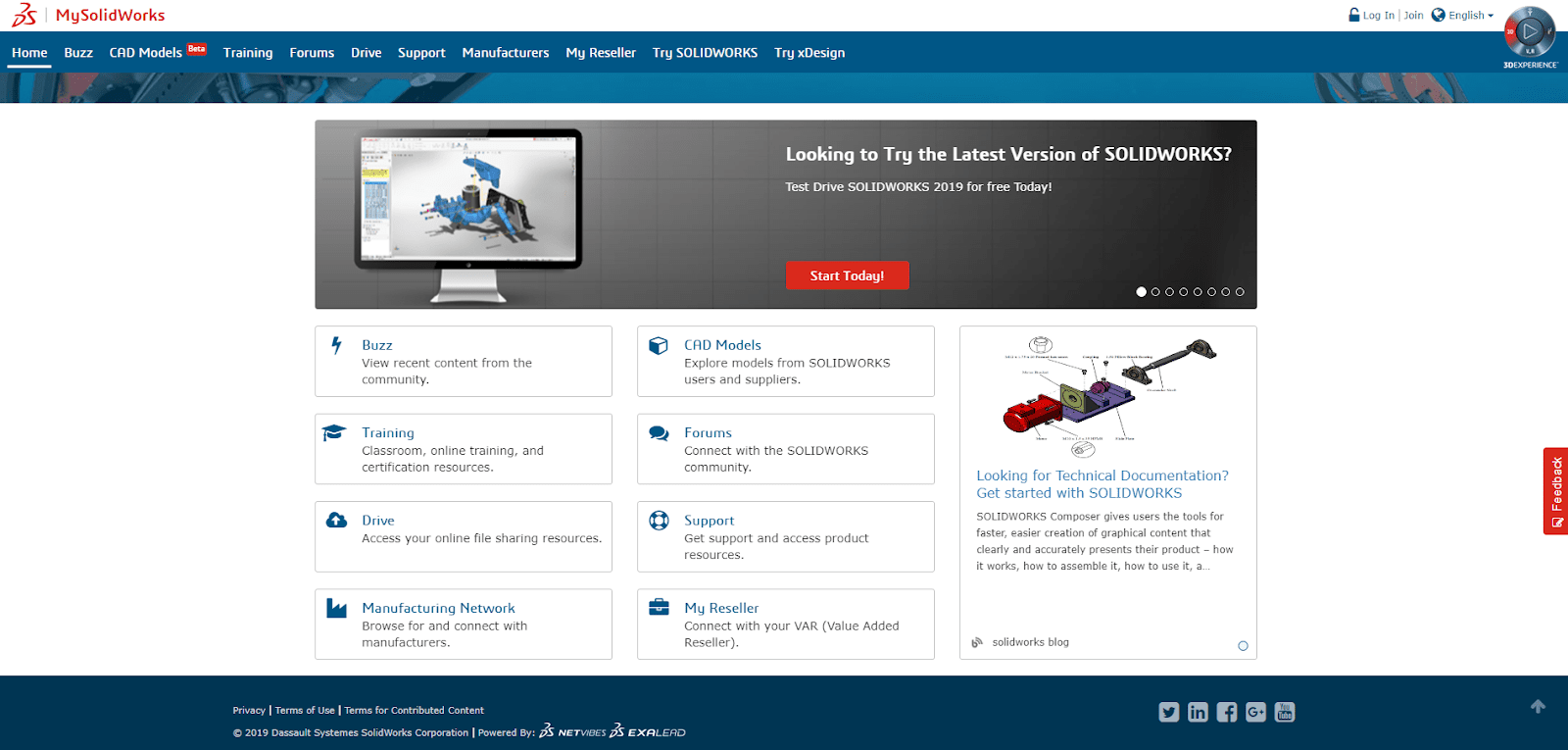Select the fourth carousel slide dot
The height and width of the screenshot is (750, 1568).
click(1183, 291)
